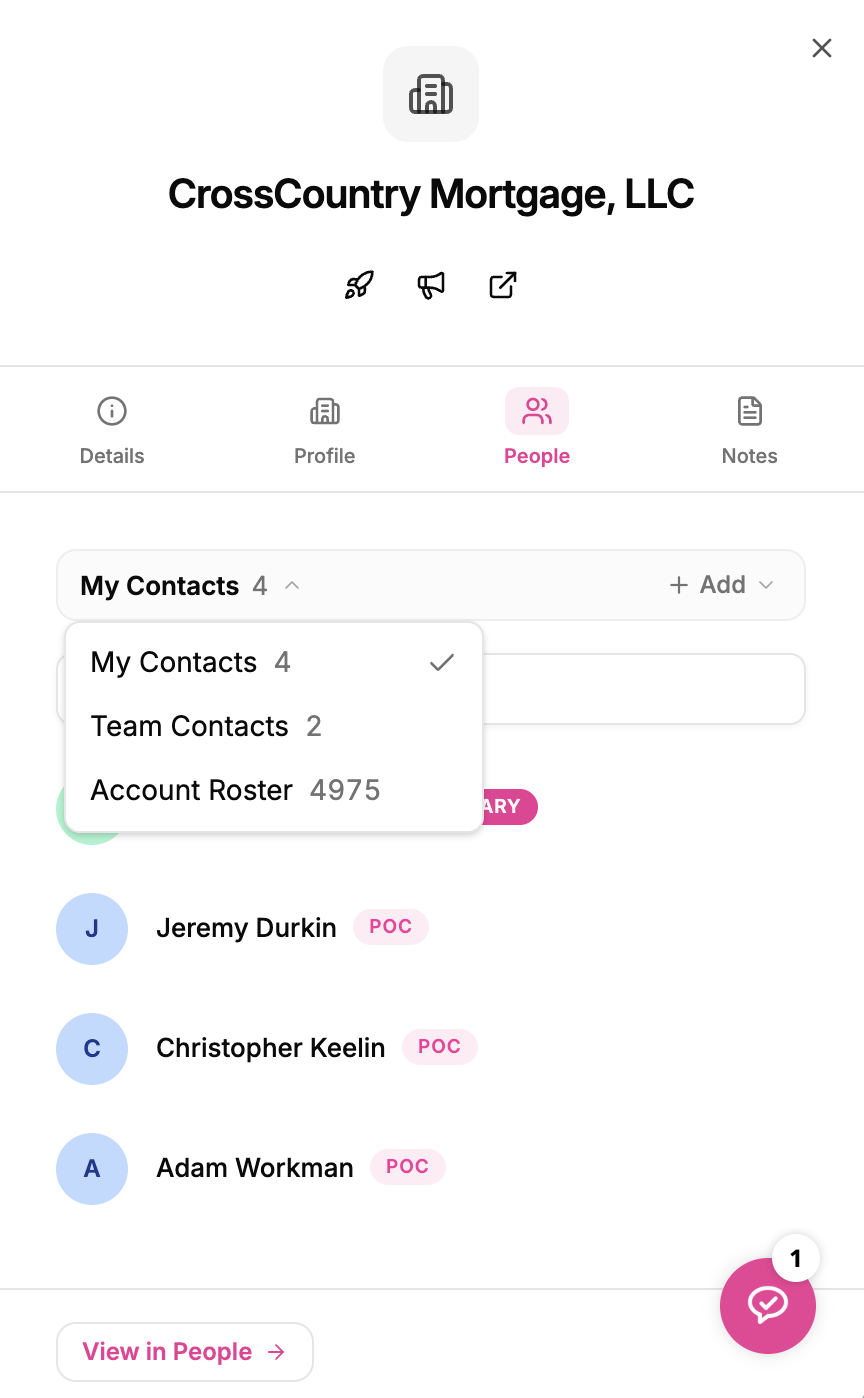Click the search field behind the dropdown

pyautogui.click(x=644, y=689)
